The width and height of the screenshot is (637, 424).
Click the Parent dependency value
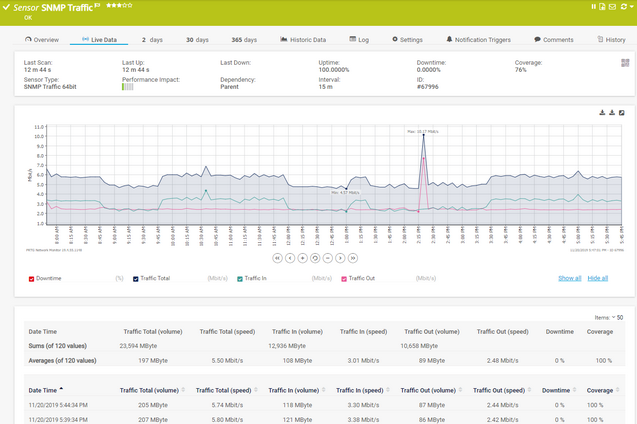230,87
